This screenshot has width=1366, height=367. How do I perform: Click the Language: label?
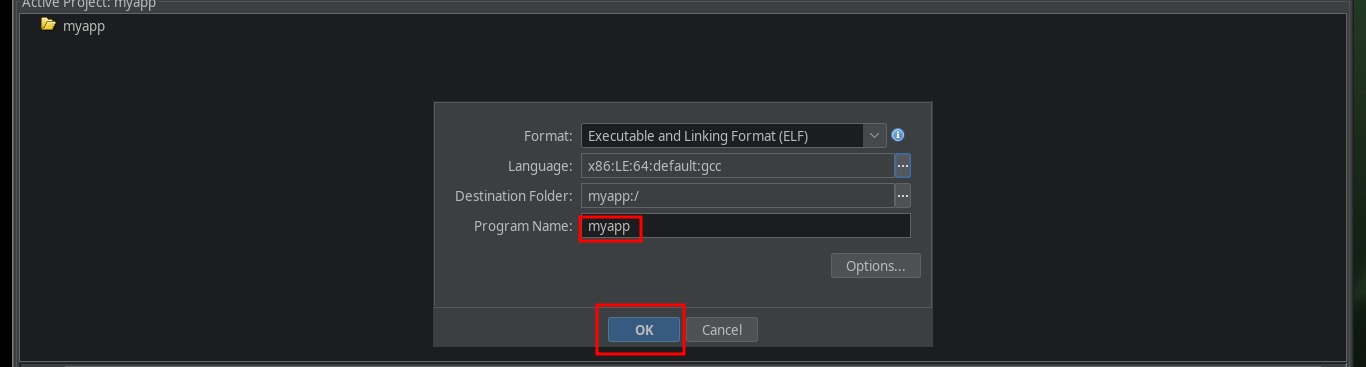point(540,166)
